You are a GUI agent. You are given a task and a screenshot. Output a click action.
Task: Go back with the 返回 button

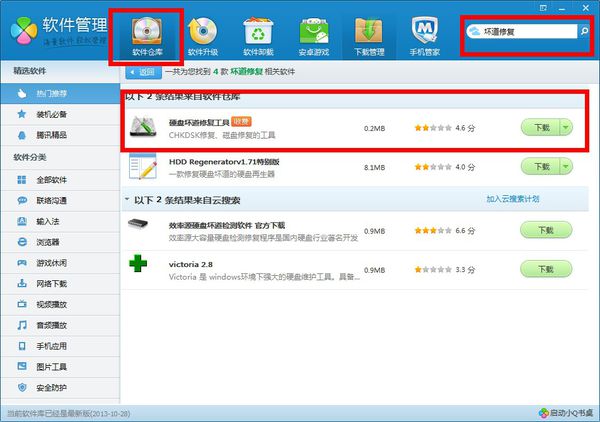(143, 72)
